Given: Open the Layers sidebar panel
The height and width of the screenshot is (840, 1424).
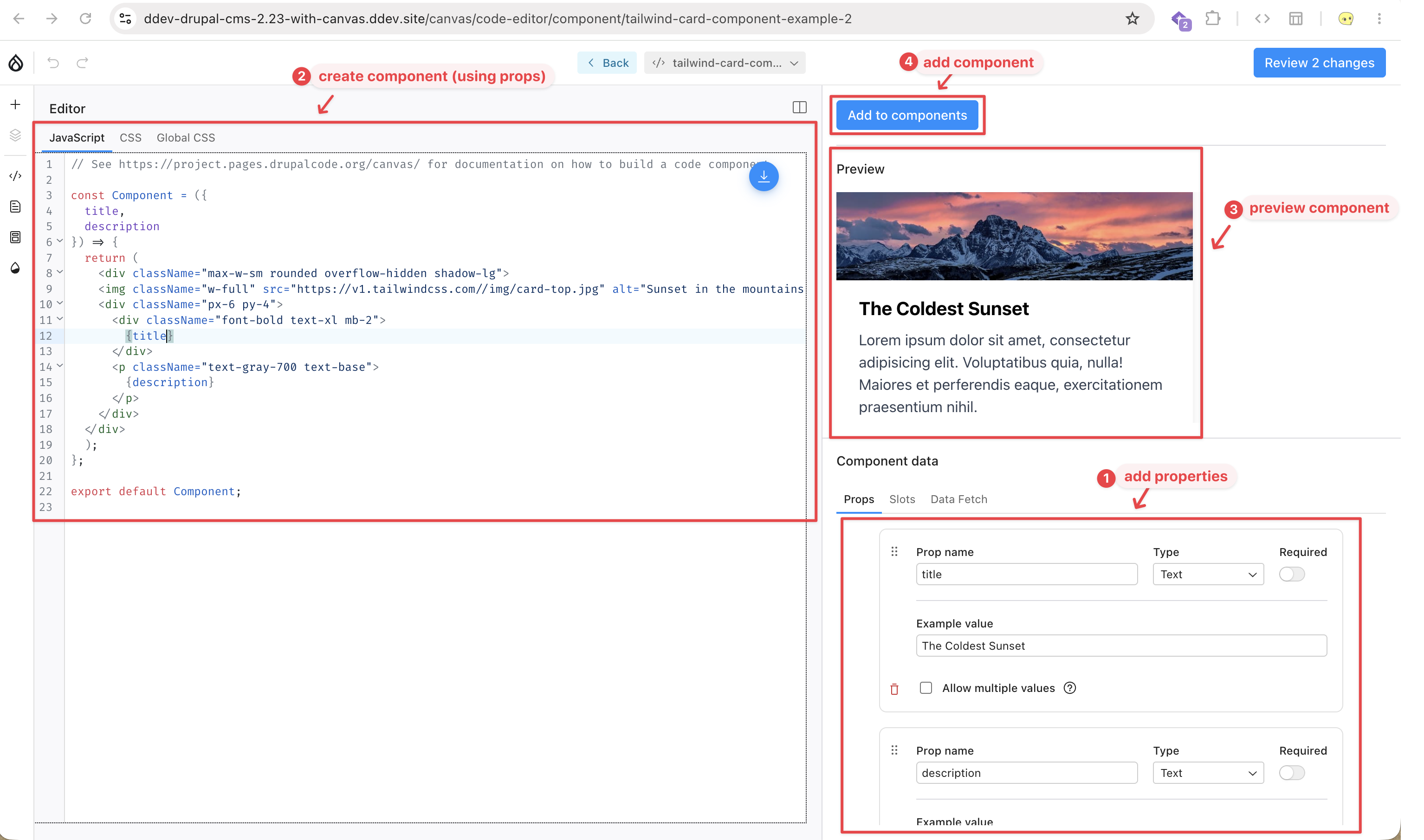Looking at the screenshot, I should tap(15, 135).
